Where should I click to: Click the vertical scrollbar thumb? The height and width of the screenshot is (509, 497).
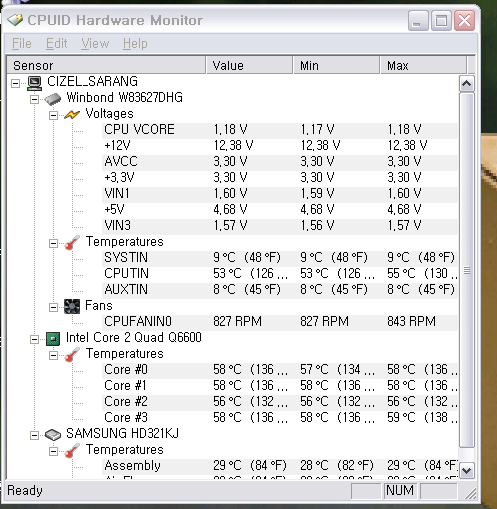coord(466,270)
